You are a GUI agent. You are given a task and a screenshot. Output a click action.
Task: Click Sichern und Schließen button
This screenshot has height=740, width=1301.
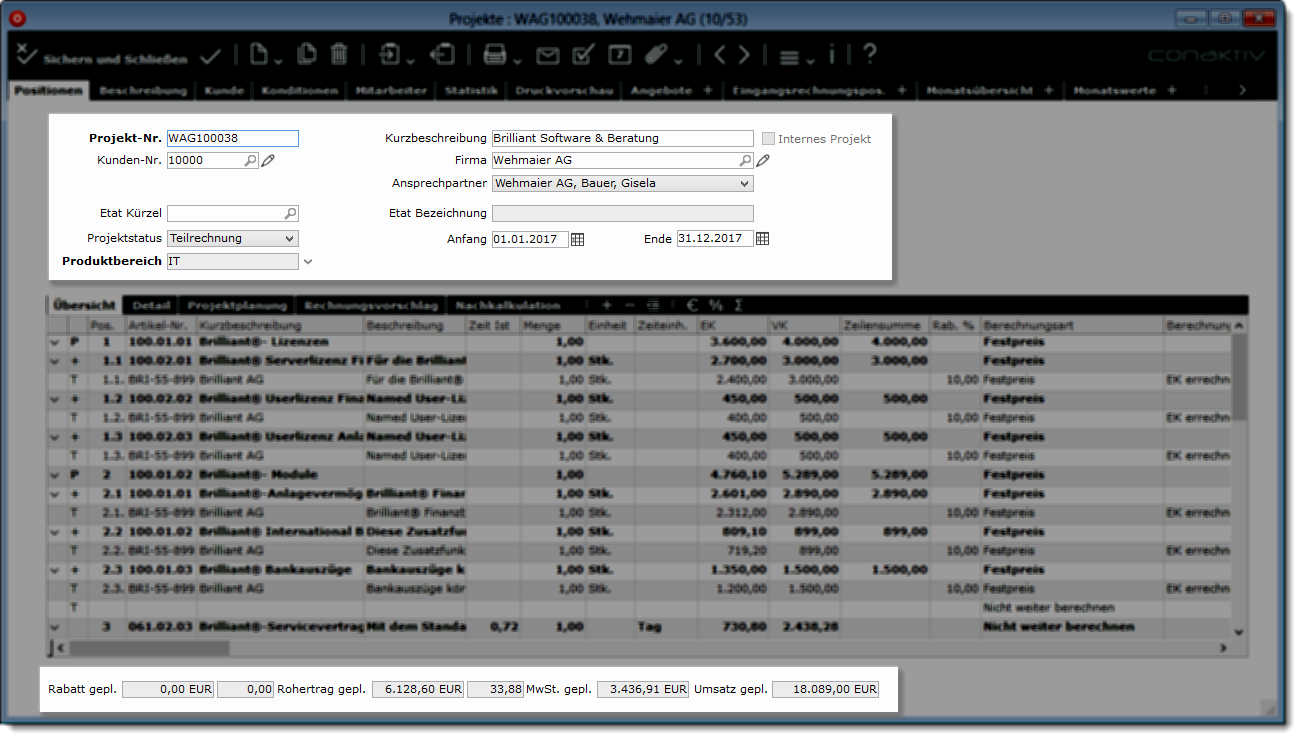coord(102,58)
